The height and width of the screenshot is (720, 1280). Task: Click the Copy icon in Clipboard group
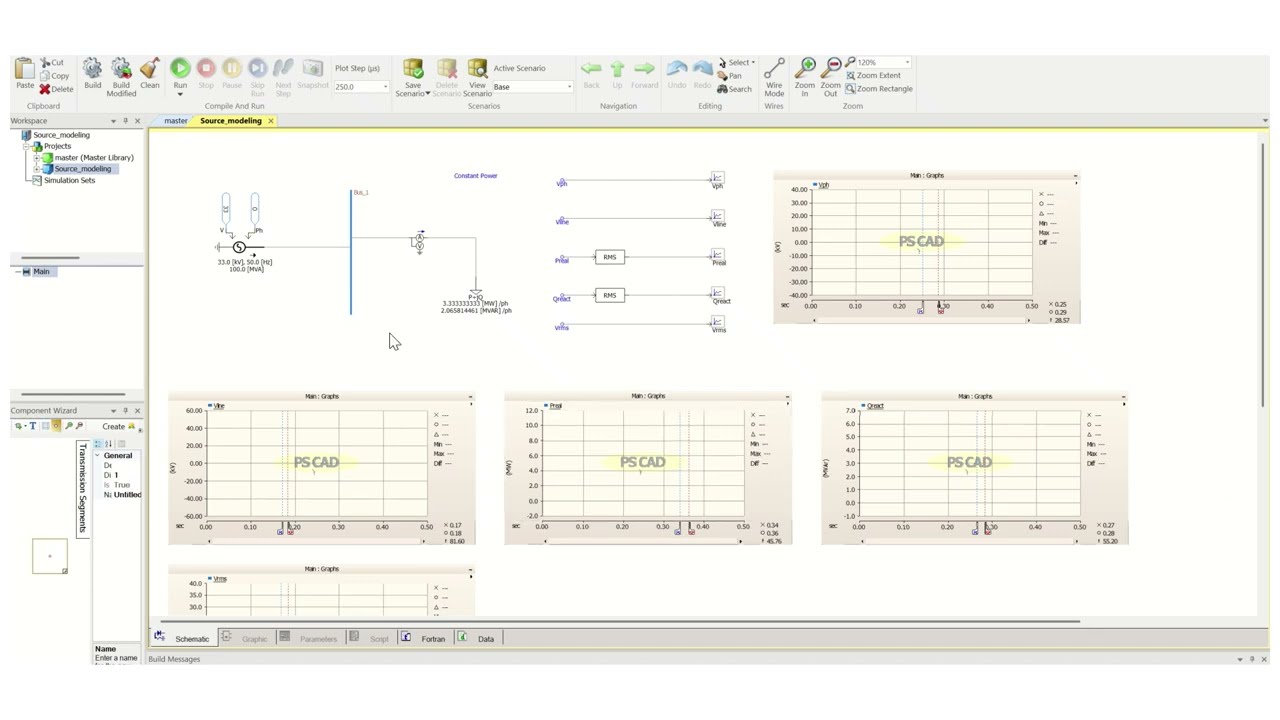45,76
